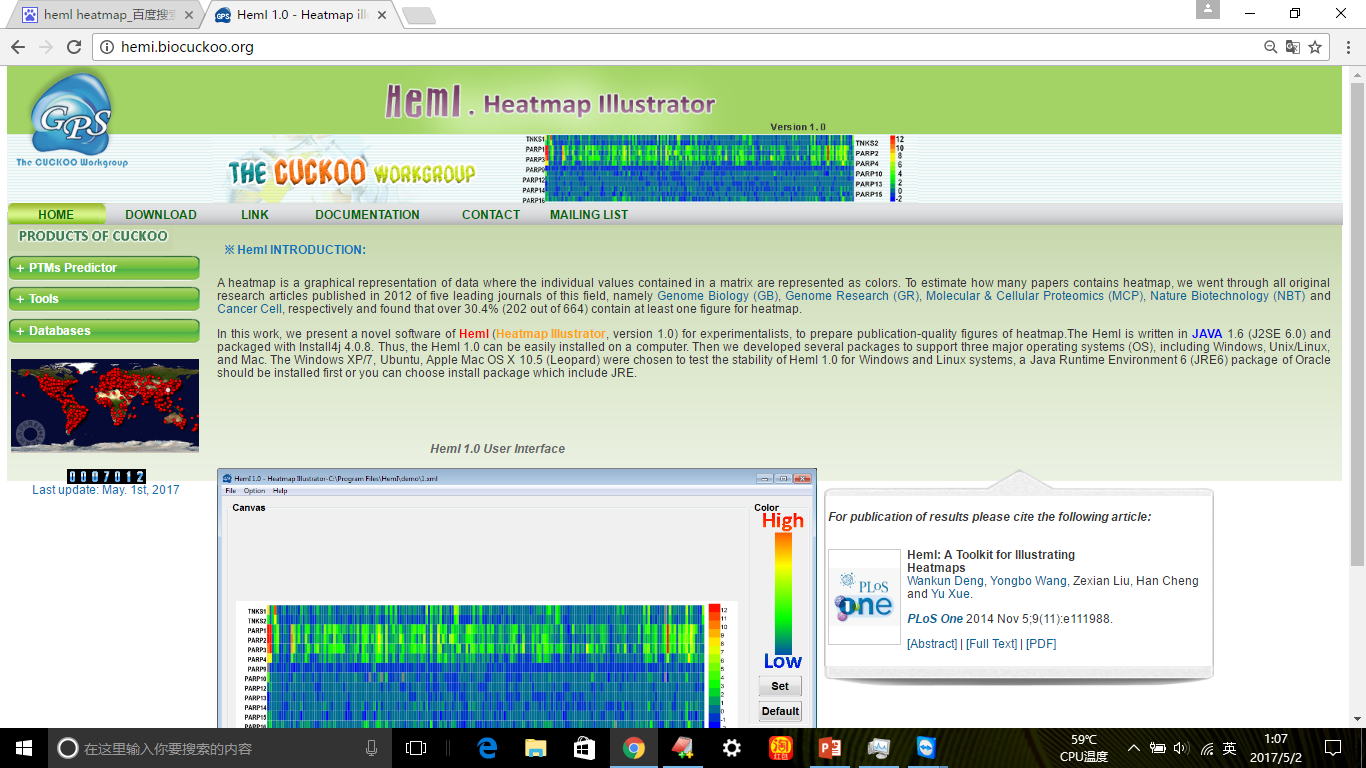Open the Wi-Fi network tray icon
Viewport: 1366px width, 768px height.
[1207, 748]
